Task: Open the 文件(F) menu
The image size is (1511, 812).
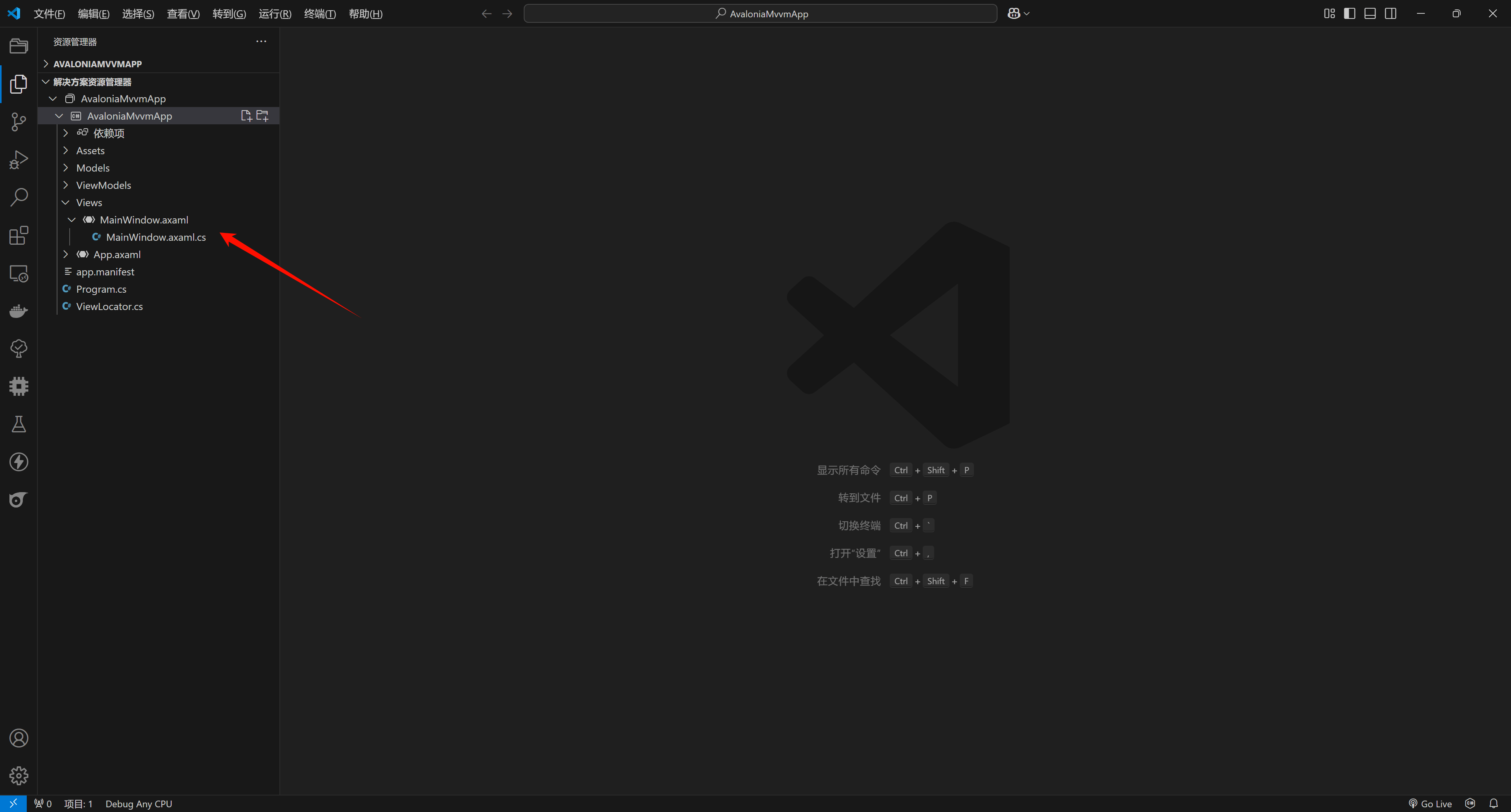Action: point(49,13)
